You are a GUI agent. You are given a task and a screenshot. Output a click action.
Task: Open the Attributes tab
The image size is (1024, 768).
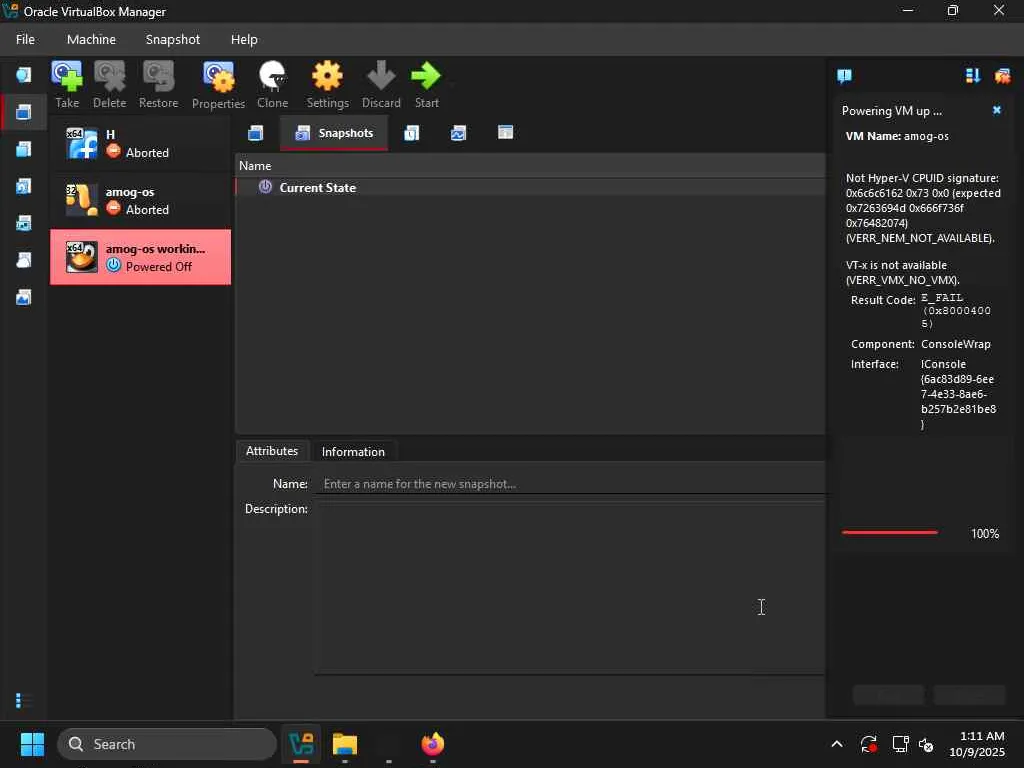tap(272, 451)
